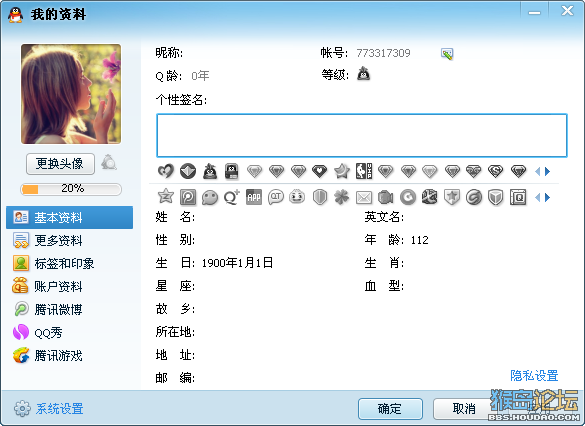This screenshot has height=426, width=585.
Task: Click the birthday value 1900年1月1日
Action: (237, 263)
